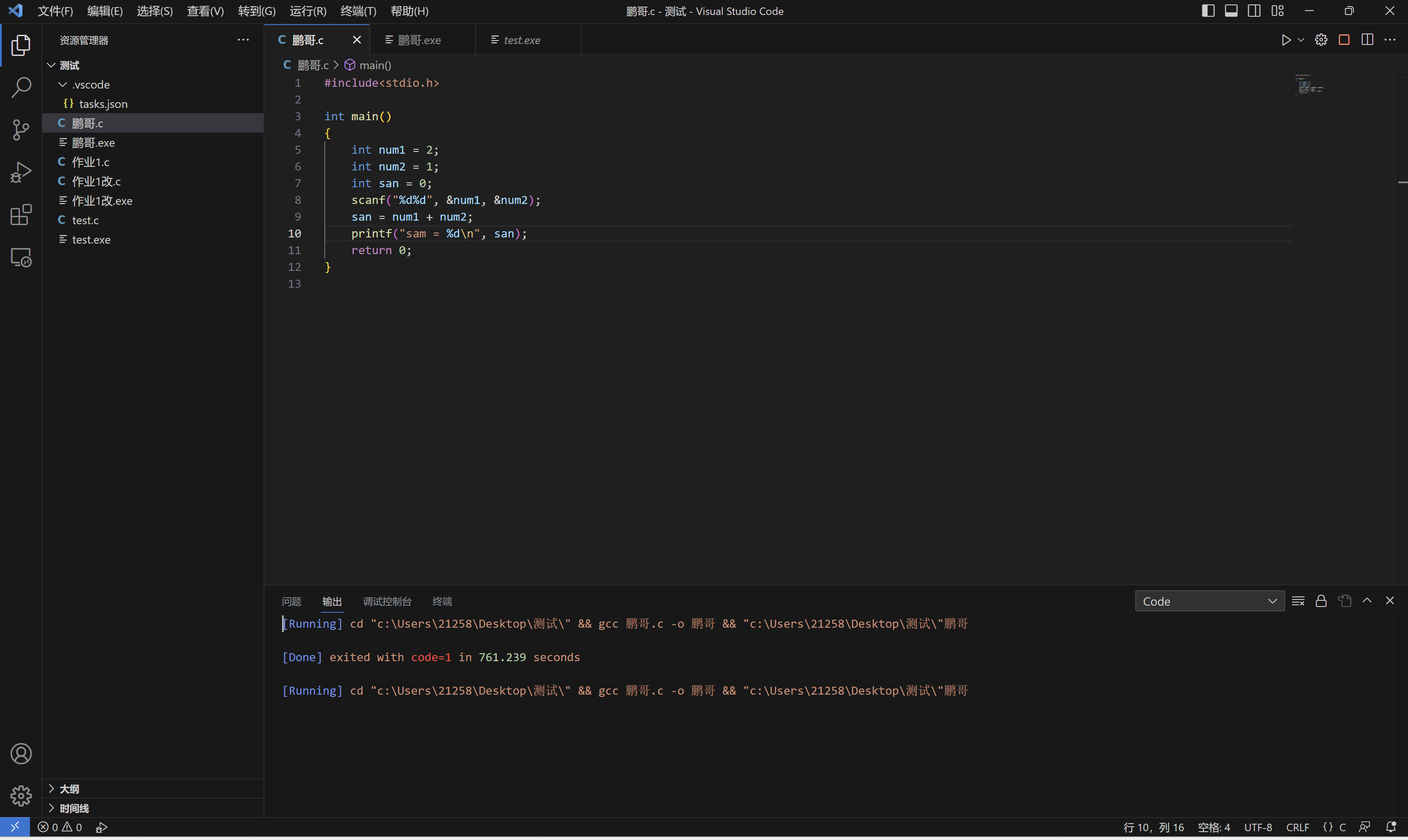Open tasks.json in explorer

coord(153,104)
